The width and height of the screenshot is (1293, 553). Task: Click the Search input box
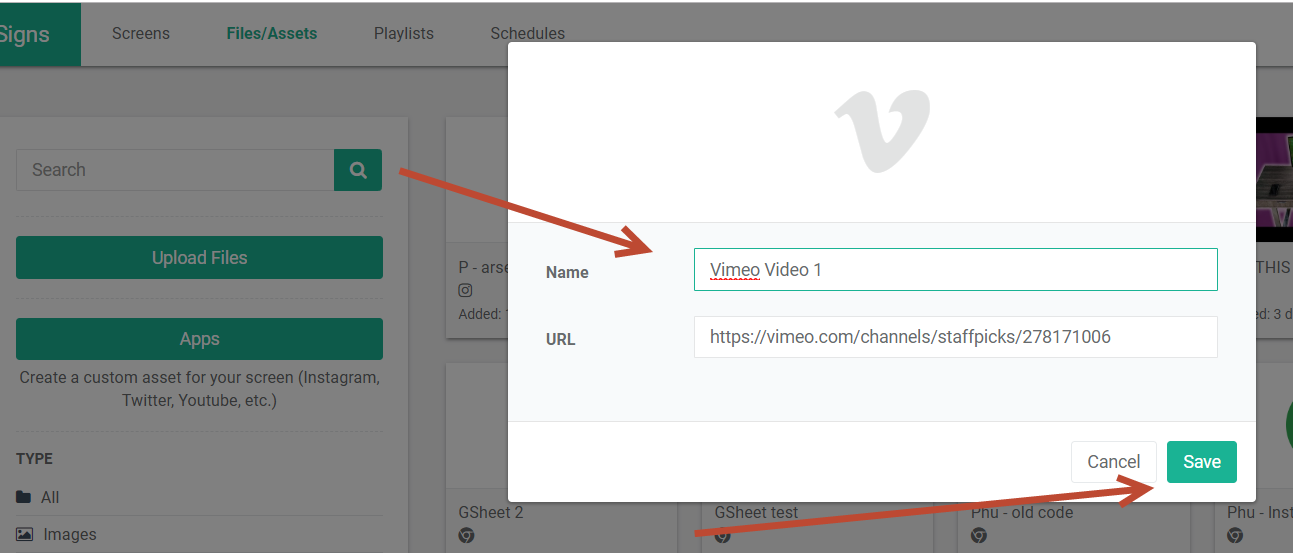pyautogui.click(x=175, y=170)
